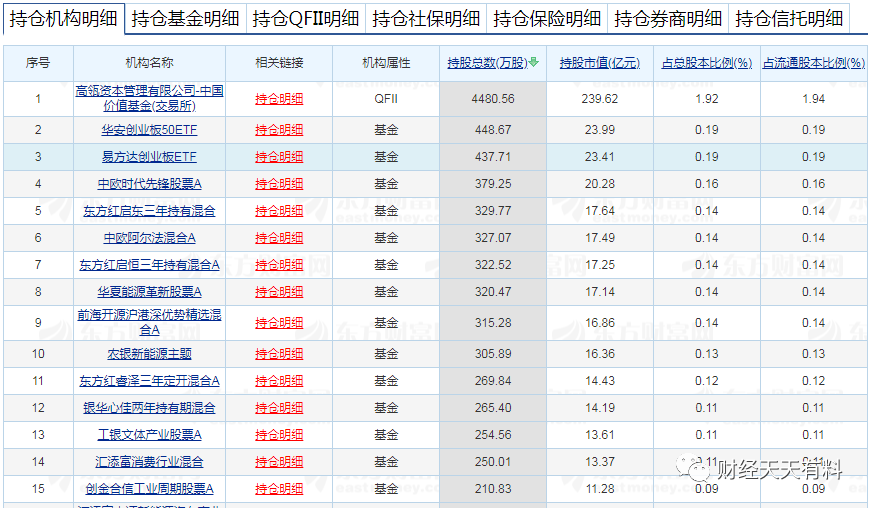
Task: Click 持仓明细 for 前海开源沪港深优势精选混合A
Action: pos(279,323)
